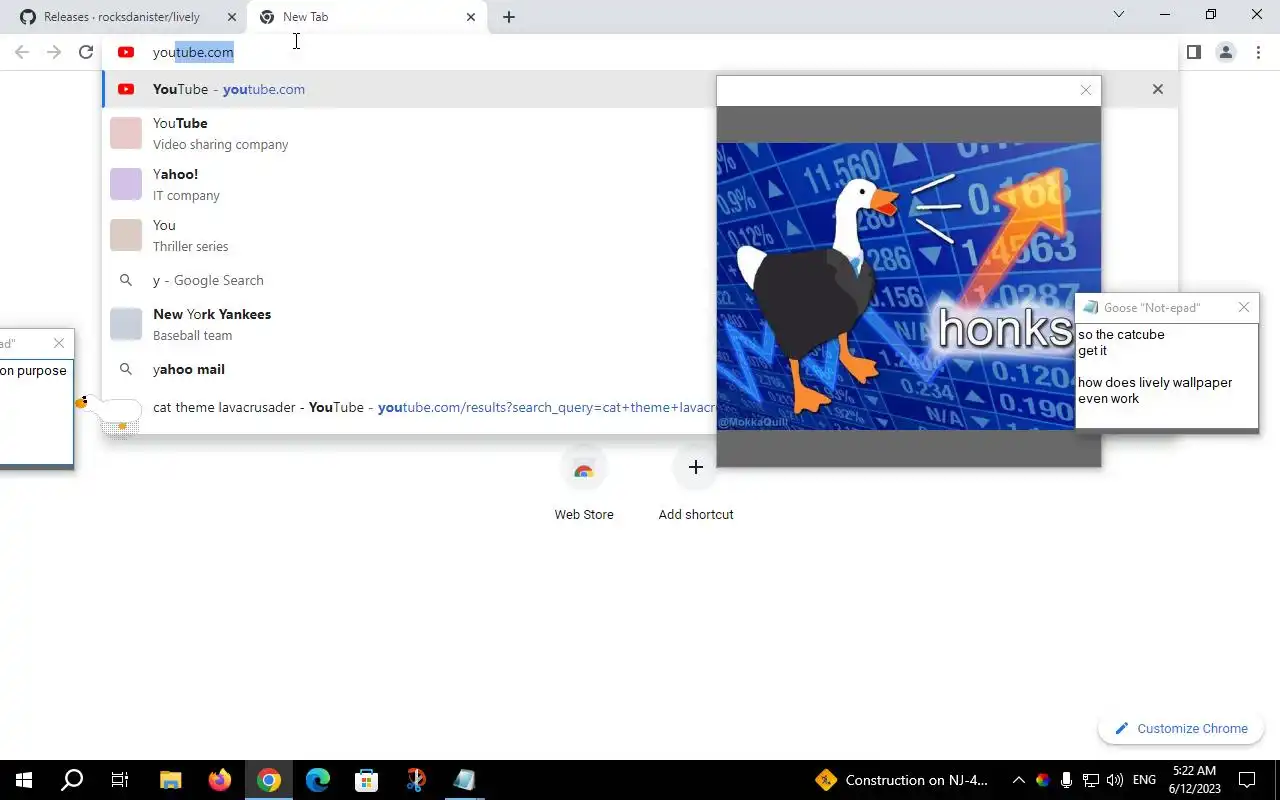
Task: Open the notification center icon
Action: (x=1247, y=780)
